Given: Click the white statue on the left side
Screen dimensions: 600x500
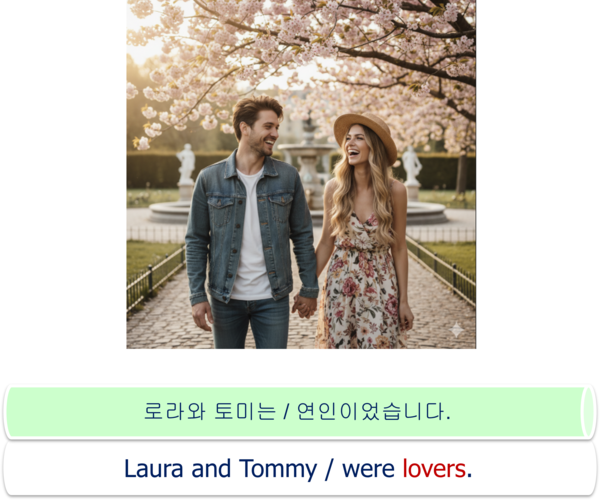Looking at the screenshot, I should [x=186, y=171].
